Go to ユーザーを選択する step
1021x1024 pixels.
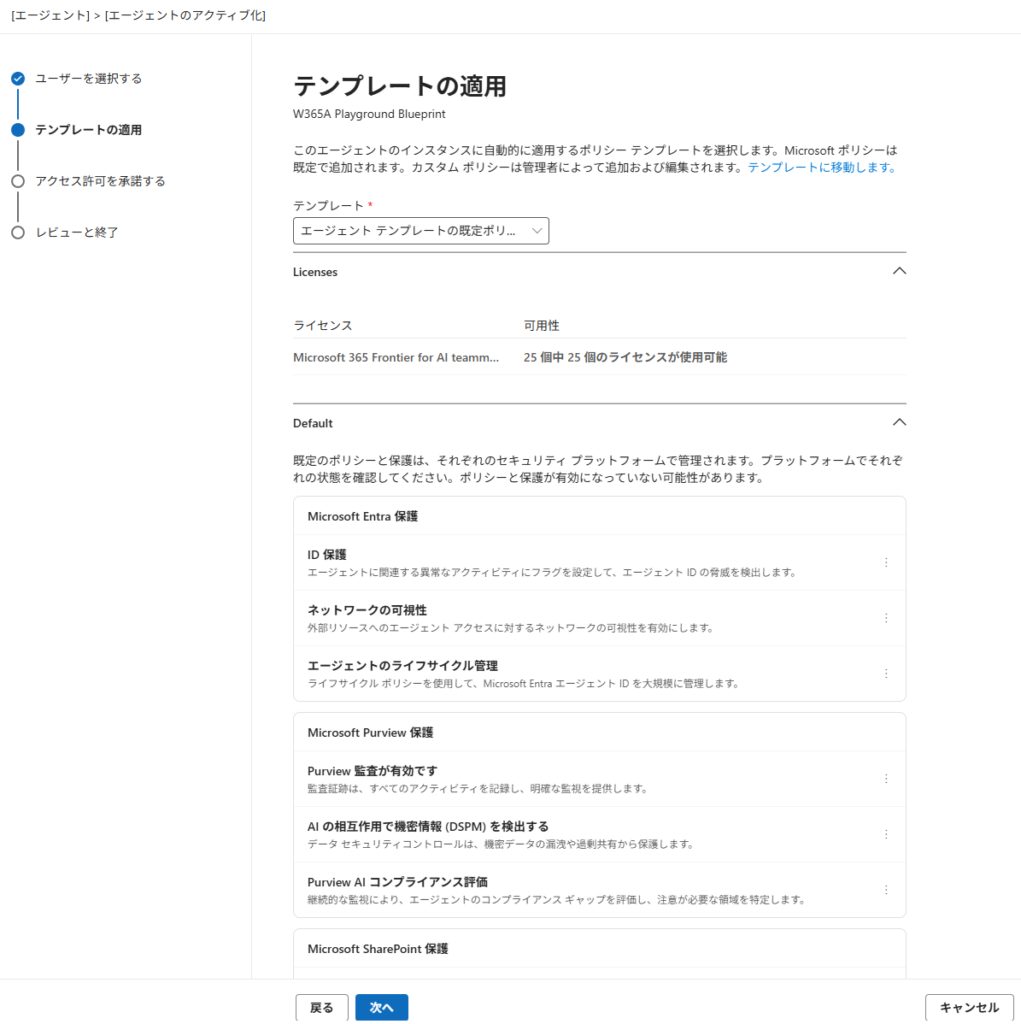(x=88, y=78)
